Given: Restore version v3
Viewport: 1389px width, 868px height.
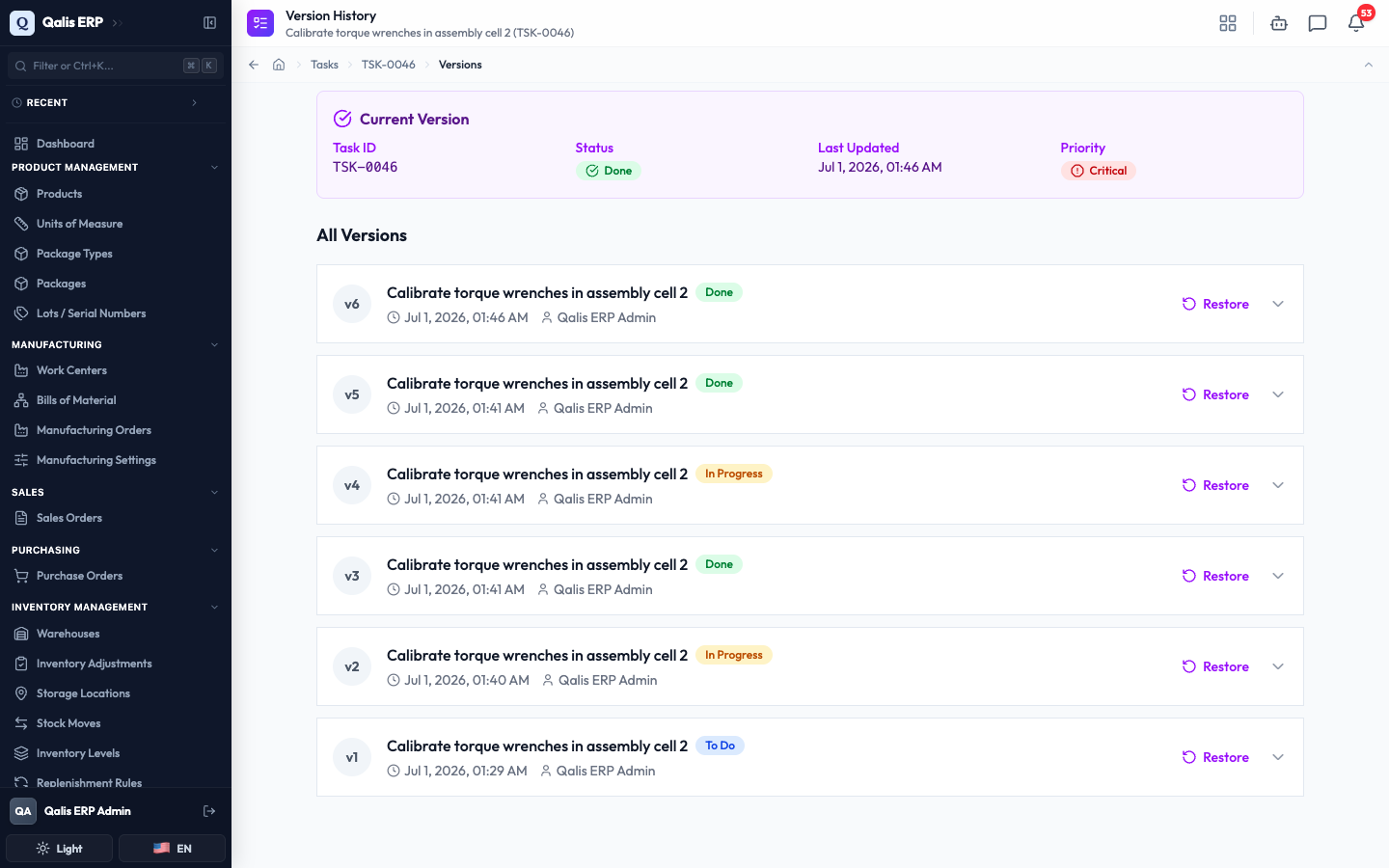Looking at the screenshot, I should (1215, 576).
